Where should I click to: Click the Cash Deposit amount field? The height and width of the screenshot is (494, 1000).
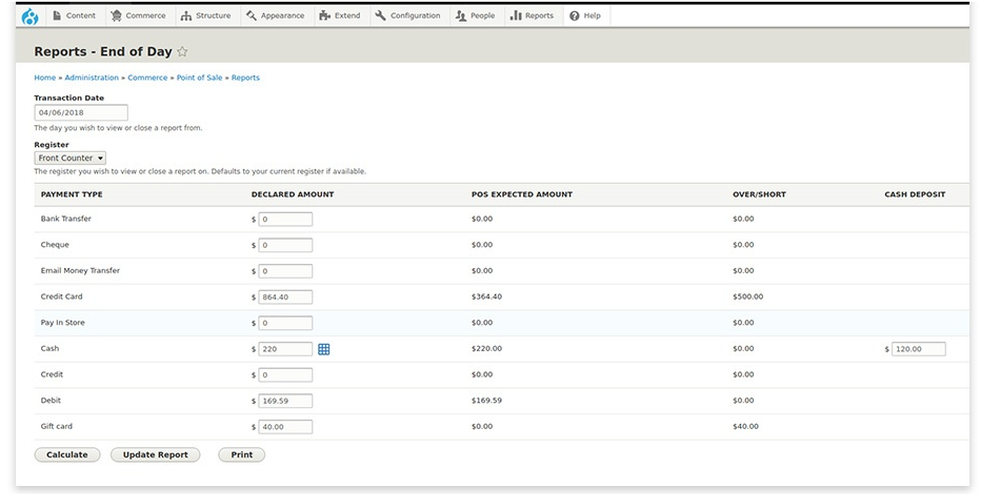pos(918,349)
